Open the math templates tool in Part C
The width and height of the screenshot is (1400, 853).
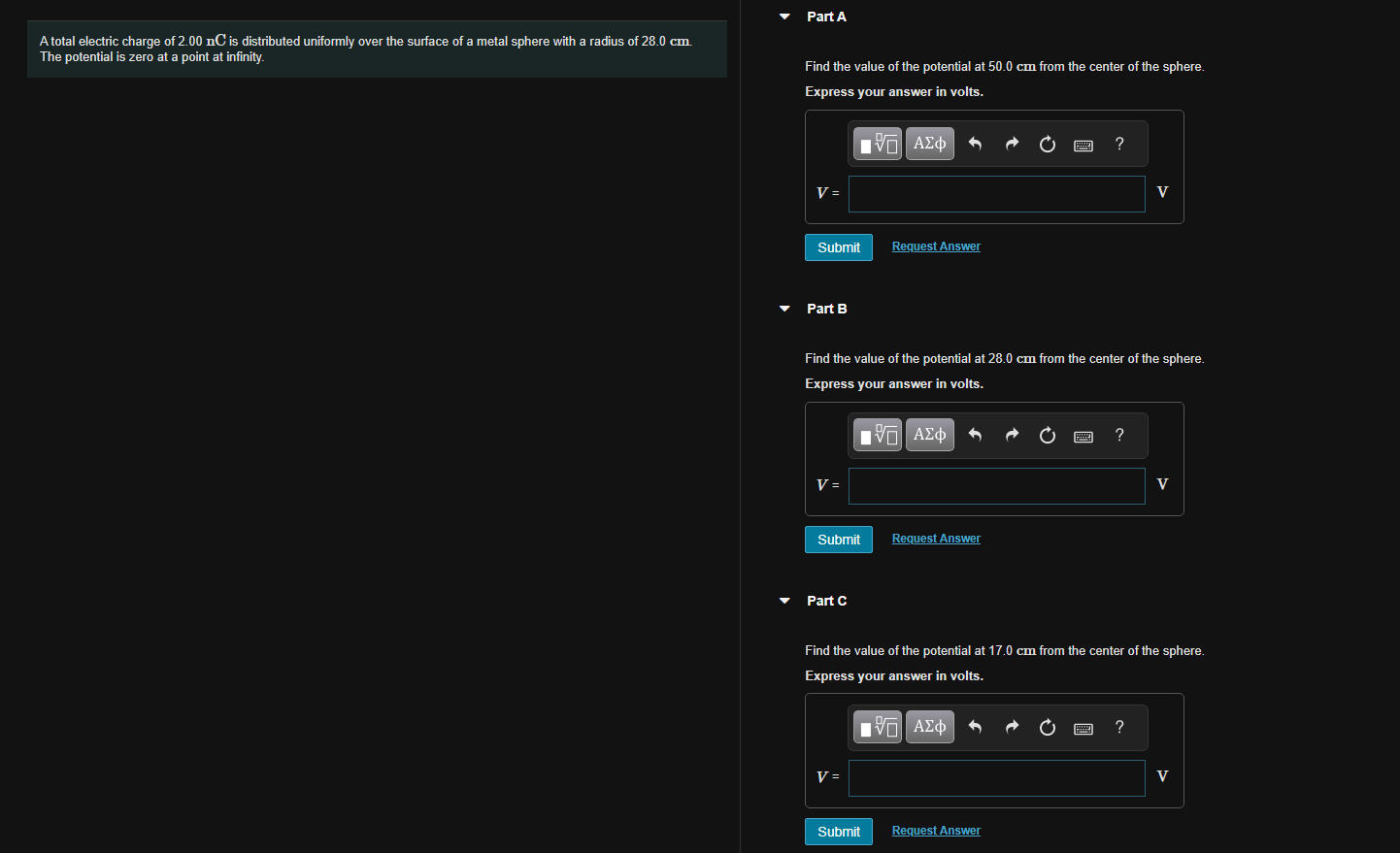(x=878, y=727)
